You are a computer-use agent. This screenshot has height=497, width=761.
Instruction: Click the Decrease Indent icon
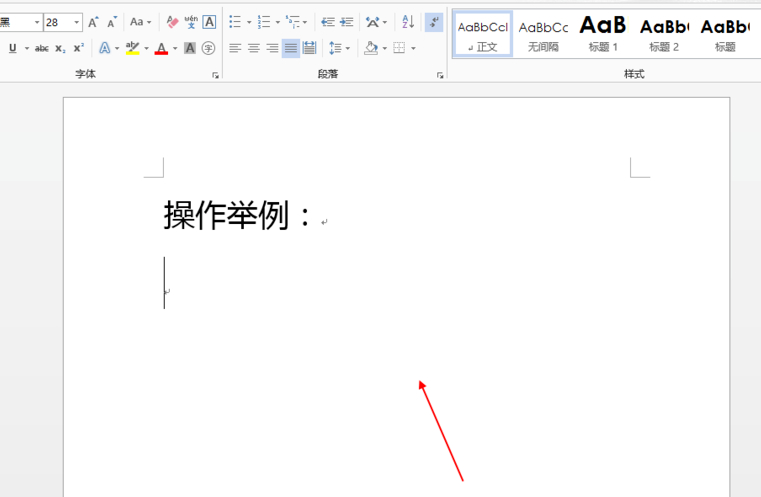327,22
